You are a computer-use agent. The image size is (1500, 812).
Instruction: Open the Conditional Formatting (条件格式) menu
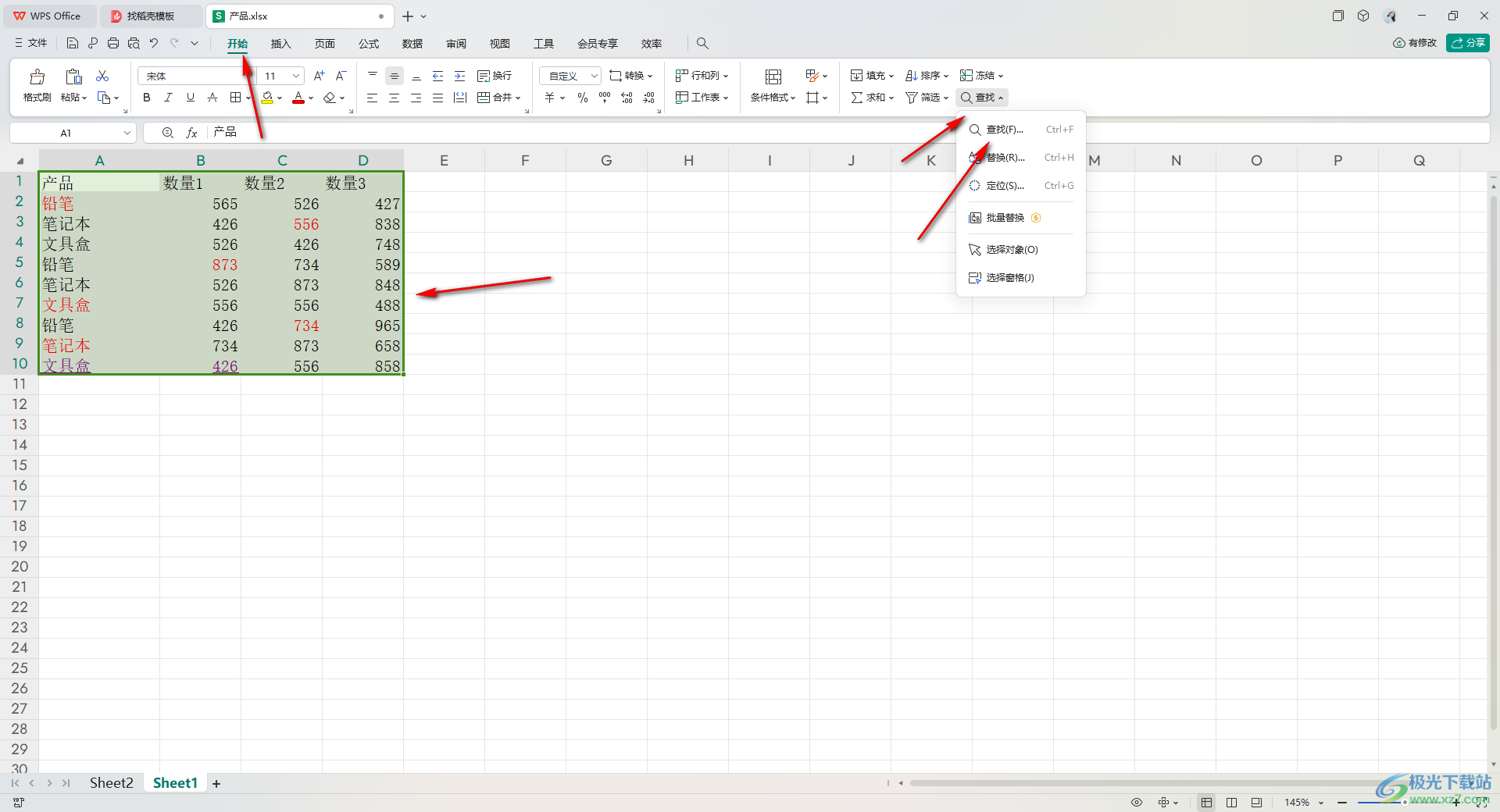pos(773,85)
